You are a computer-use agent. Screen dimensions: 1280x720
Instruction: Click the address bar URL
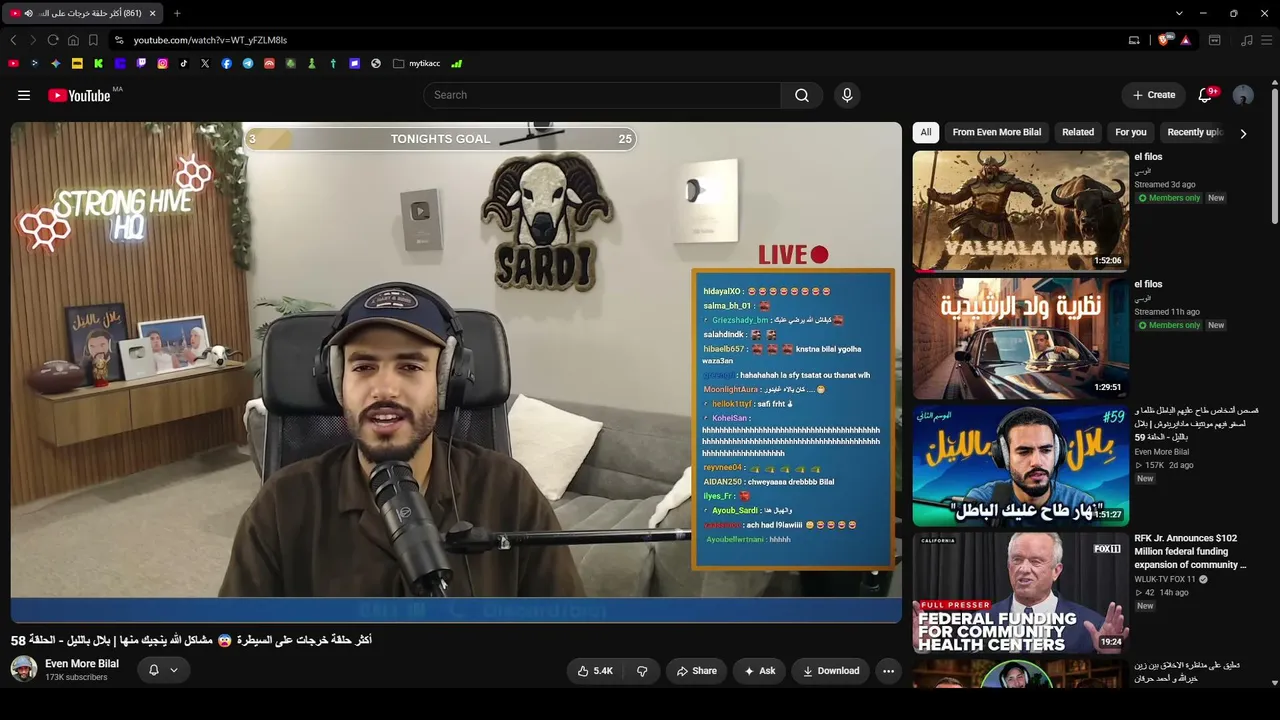[210, 40]
